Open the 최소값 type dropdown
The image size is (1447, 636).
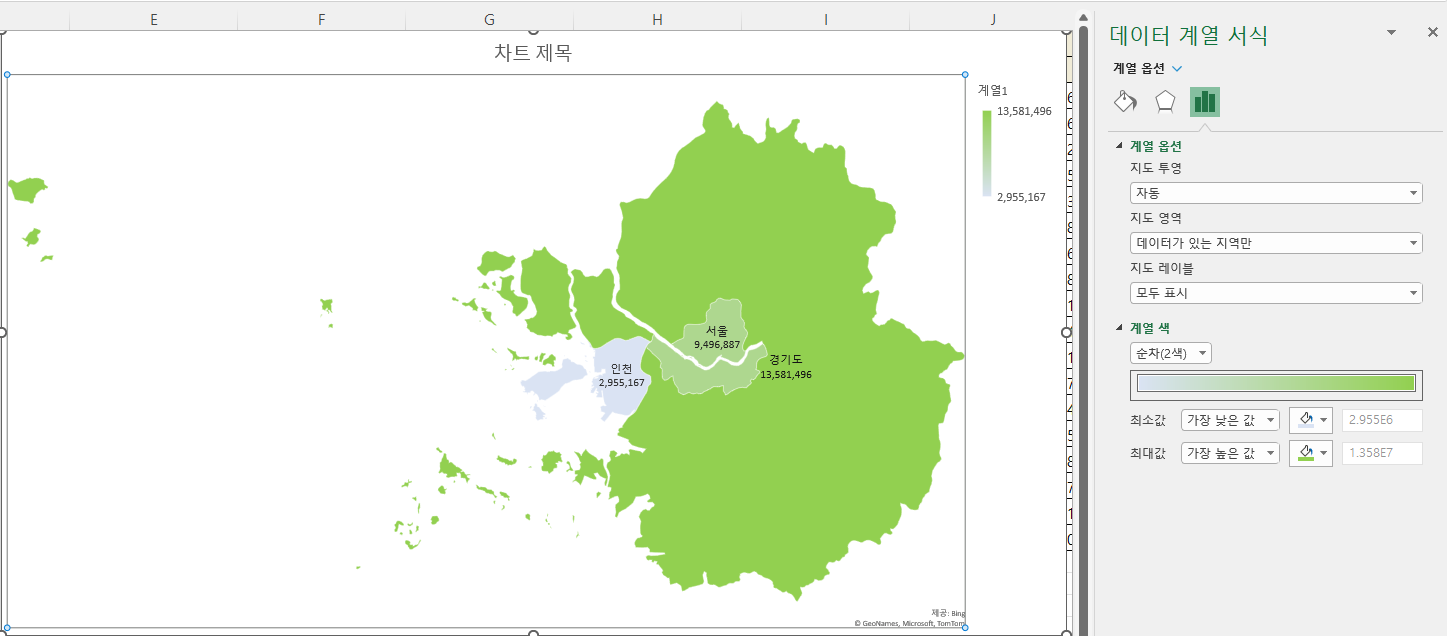tap(1230, 420)
